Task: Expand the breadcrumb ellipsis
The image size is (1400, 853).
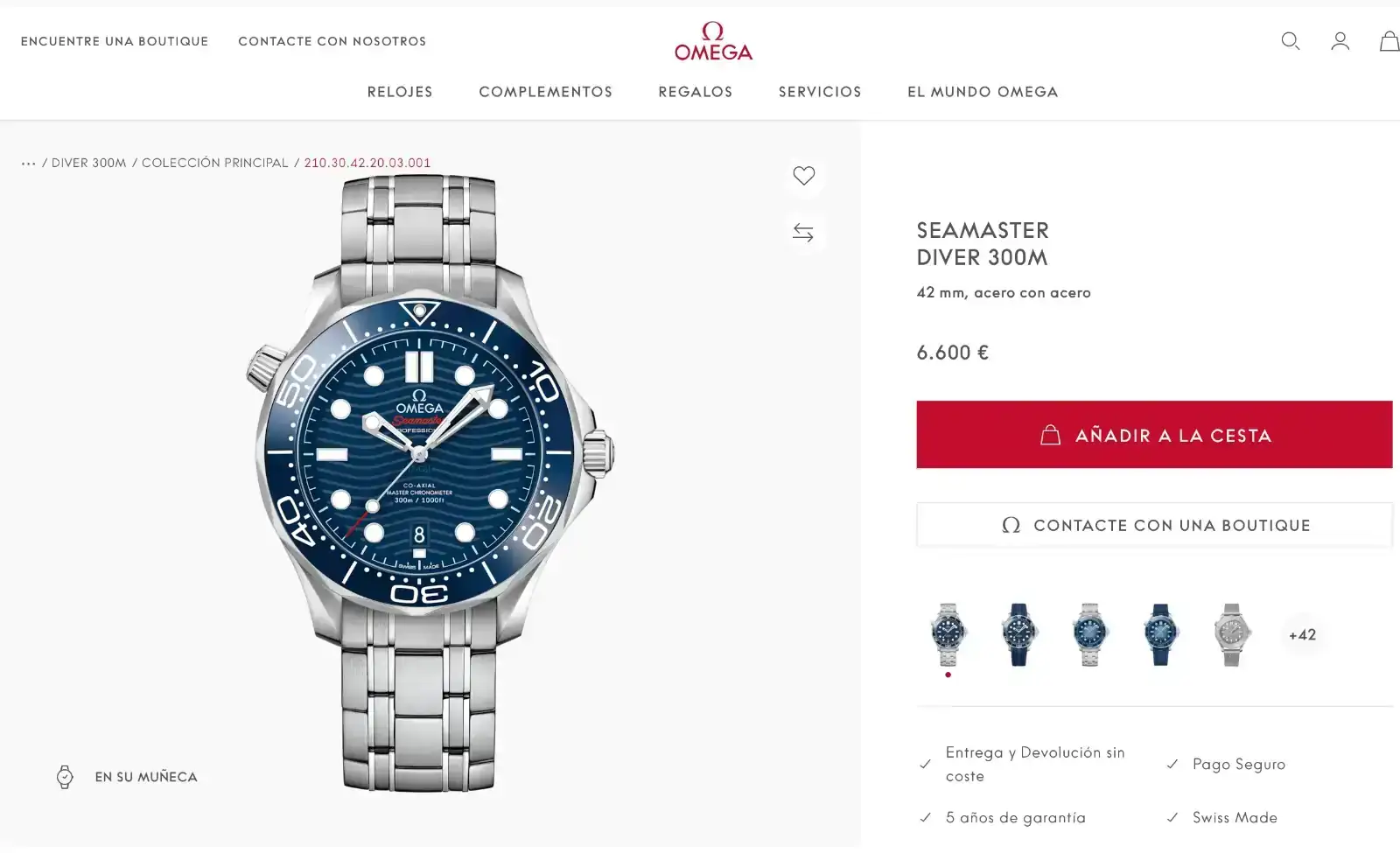Action: (29, 163)
